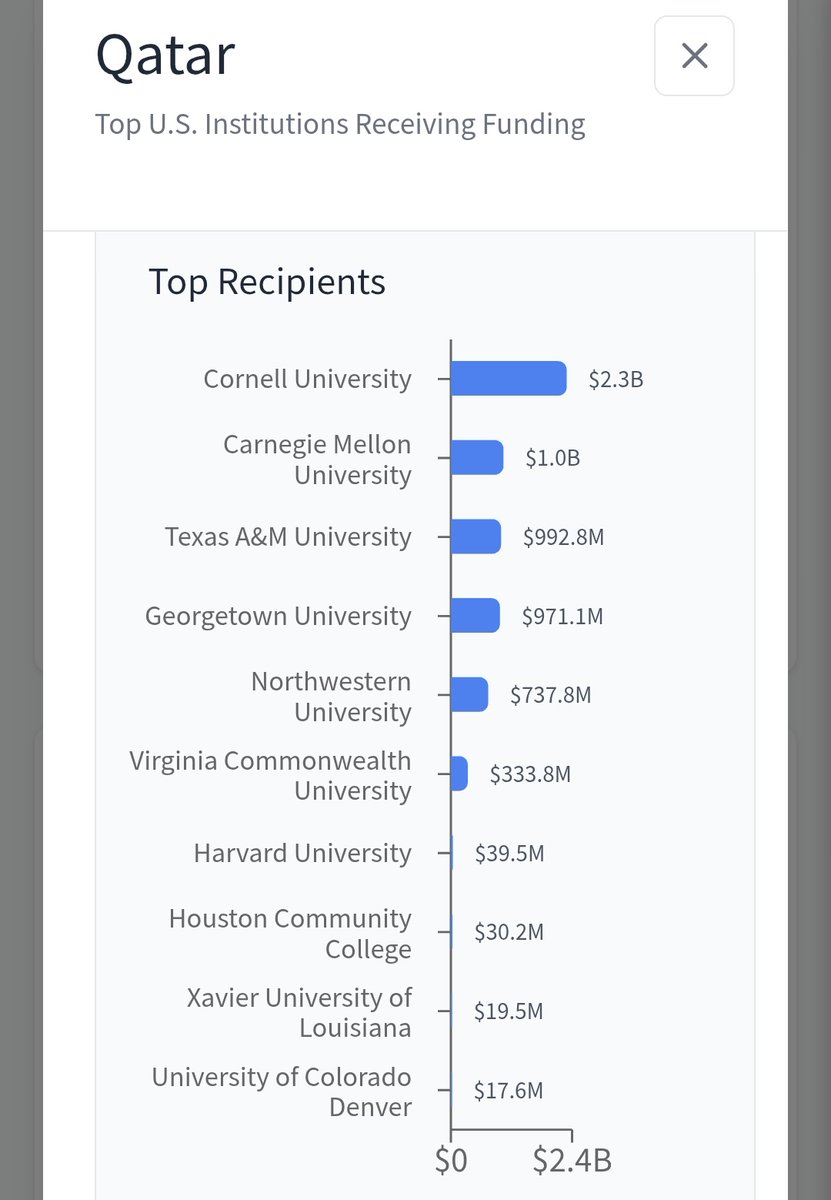Click the $2.4B axis tick label
Screen dimensions: 831x1200
pyautogui.click(x=572, y=1160)
